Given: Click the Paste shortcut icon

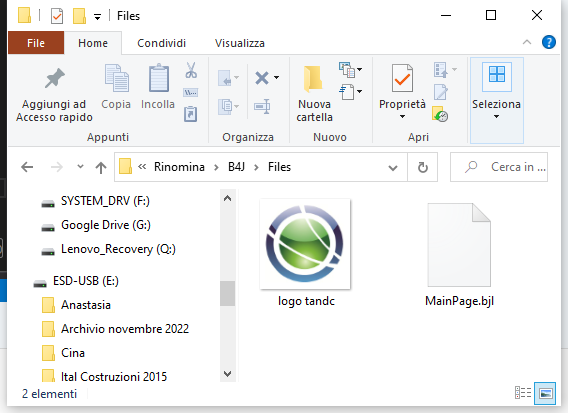Looking at the screenshot, I should coord(191,114).
